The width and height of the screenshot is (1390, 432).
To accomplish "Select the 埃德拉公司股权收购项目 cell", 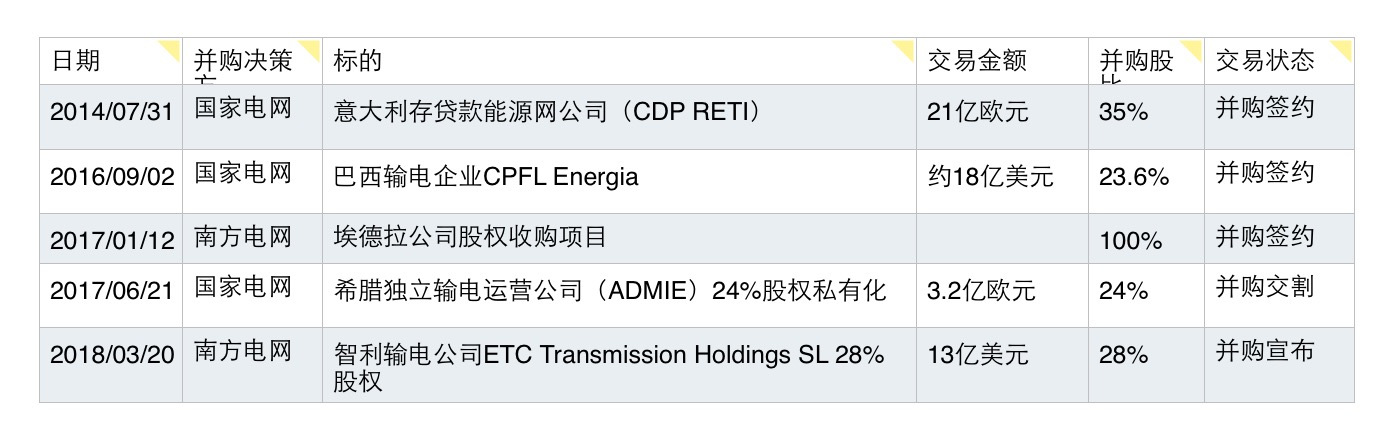I will coord(470,238).
